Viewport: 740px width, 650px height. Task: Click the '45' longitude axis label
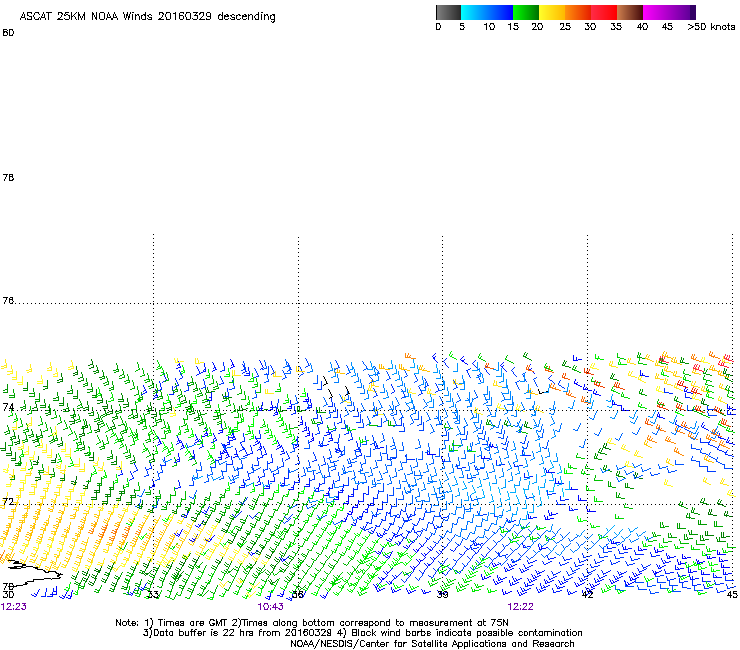[x=732, y=595]
